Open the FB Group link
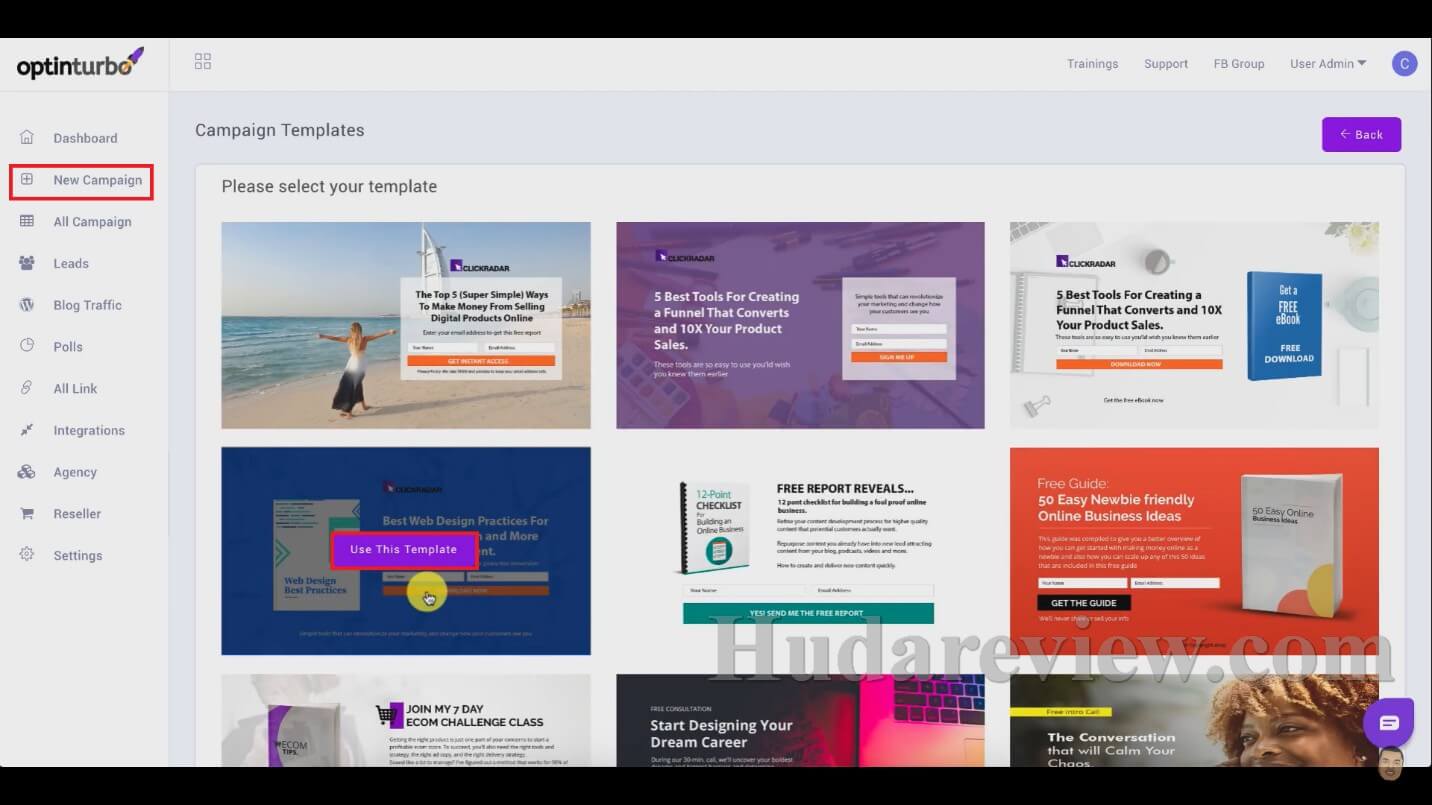The image size is (1432, 805). point(1239,64)
